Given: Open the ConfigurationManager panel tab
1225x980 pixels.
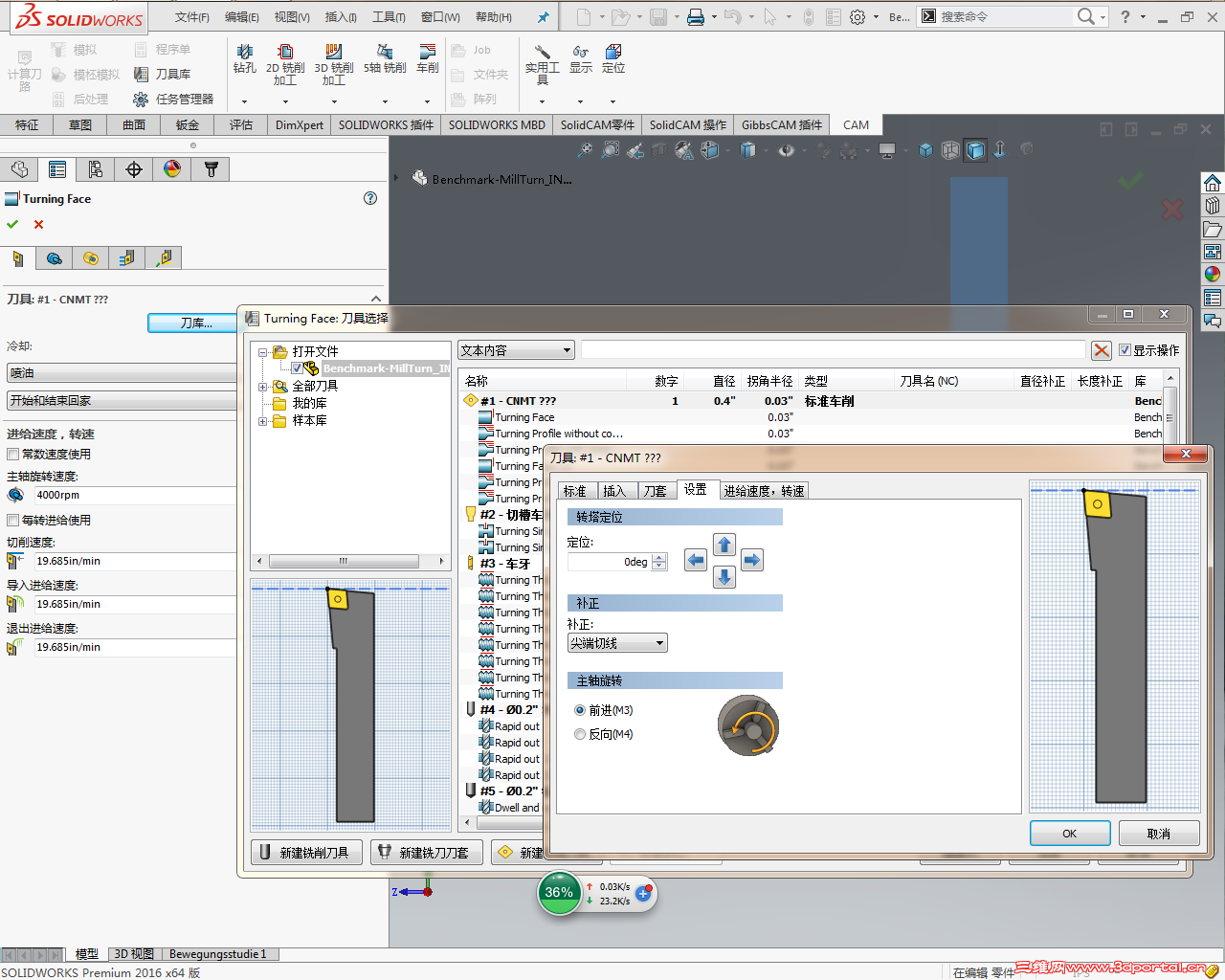Looking at the screenshot, I should click(96, 169).
